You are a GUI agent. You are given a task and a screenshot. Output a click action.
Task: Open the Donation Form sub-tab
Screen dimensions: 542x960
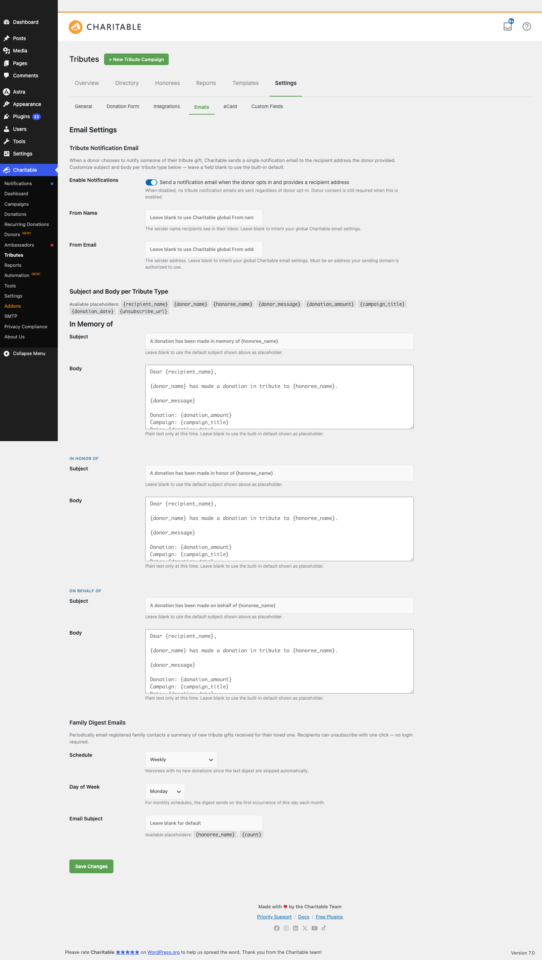pos(122,107)
